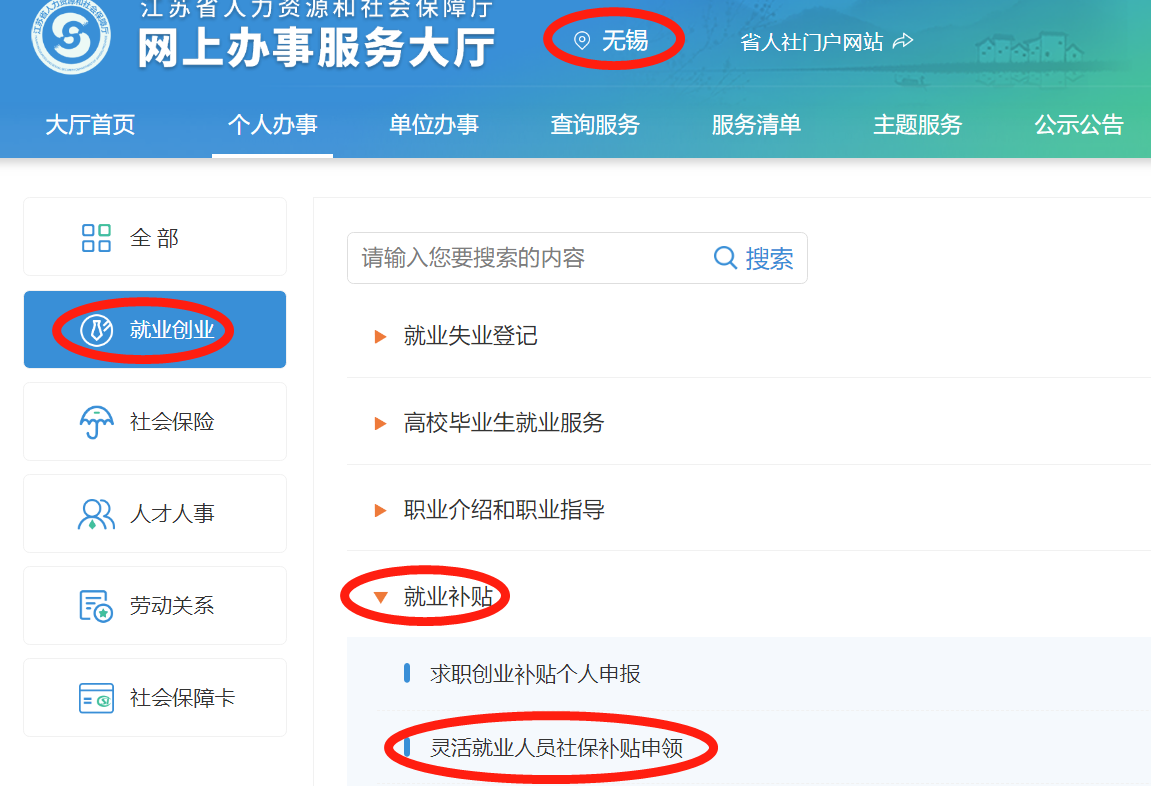This screenshot has height=786, width=1151.
Task: Click the 职业介绍和职业指导 heading text
Action: tap(504, 509)
